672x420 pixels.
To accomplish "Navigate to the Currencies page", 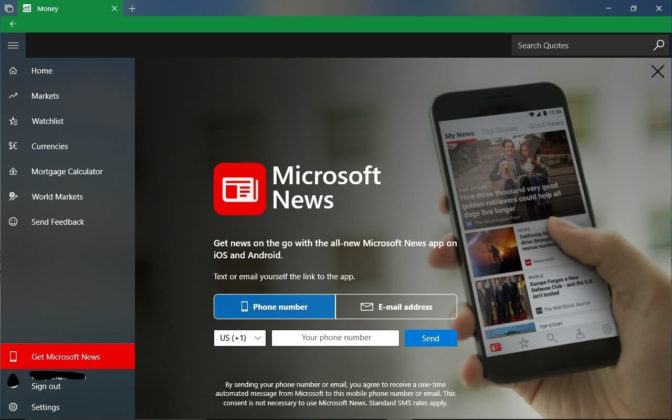I will point(68,146).
